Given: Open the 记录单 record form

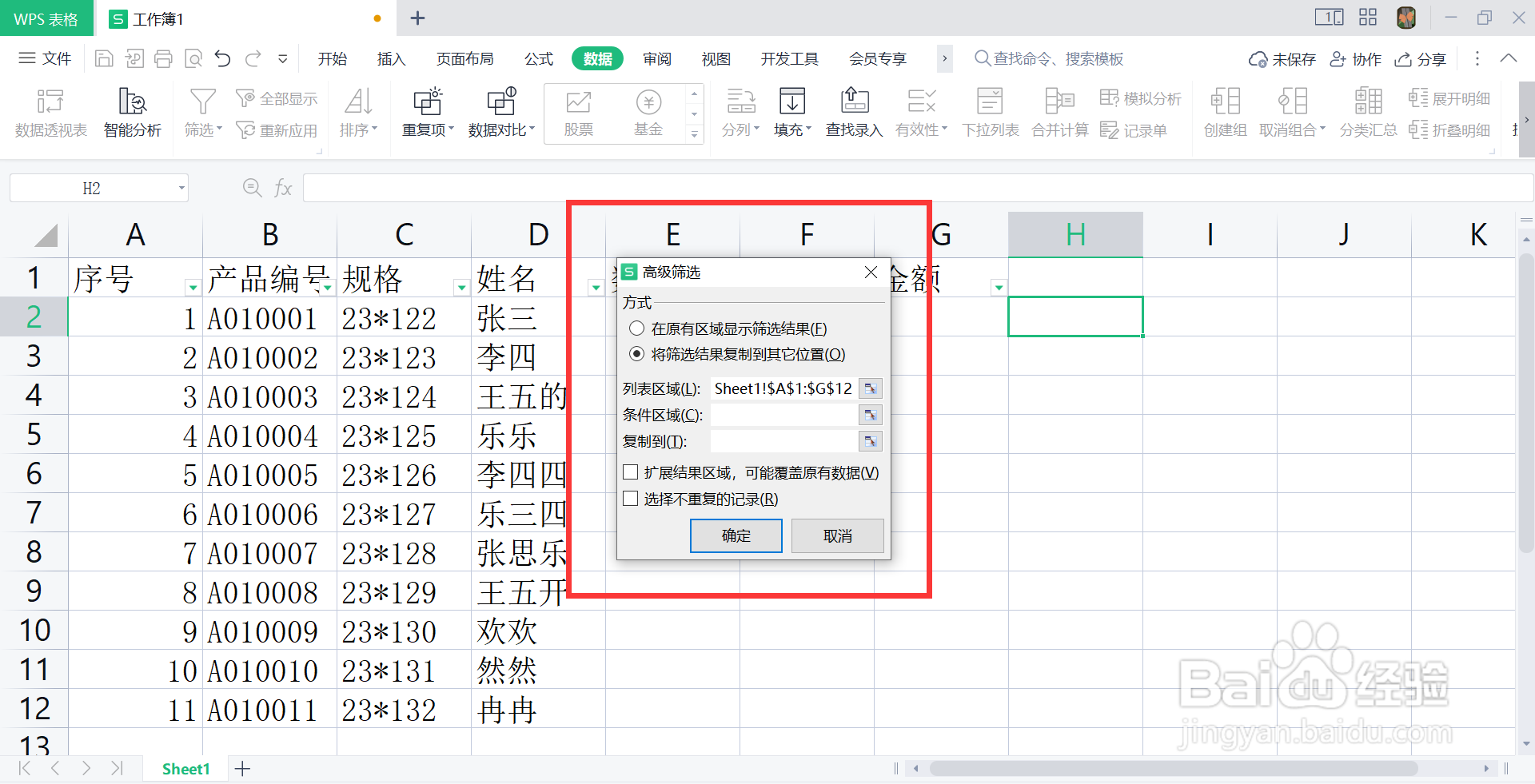Looking at the screenshot, I should pyautogui.click(x=1135, y=129).
